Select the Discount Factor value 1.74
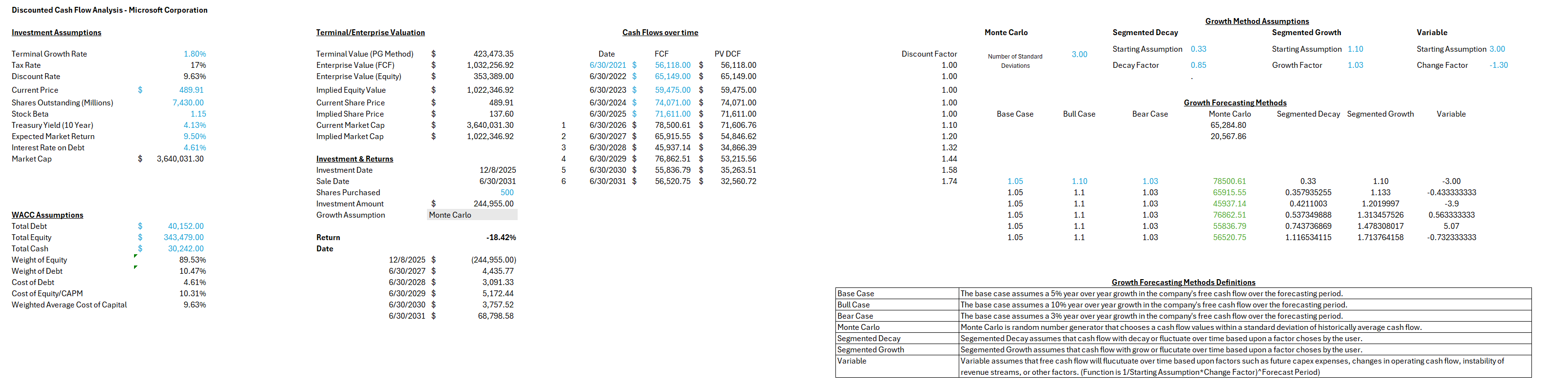This screenshot has width=1568, height=387. pyautogui.click(x=949, y=182)
